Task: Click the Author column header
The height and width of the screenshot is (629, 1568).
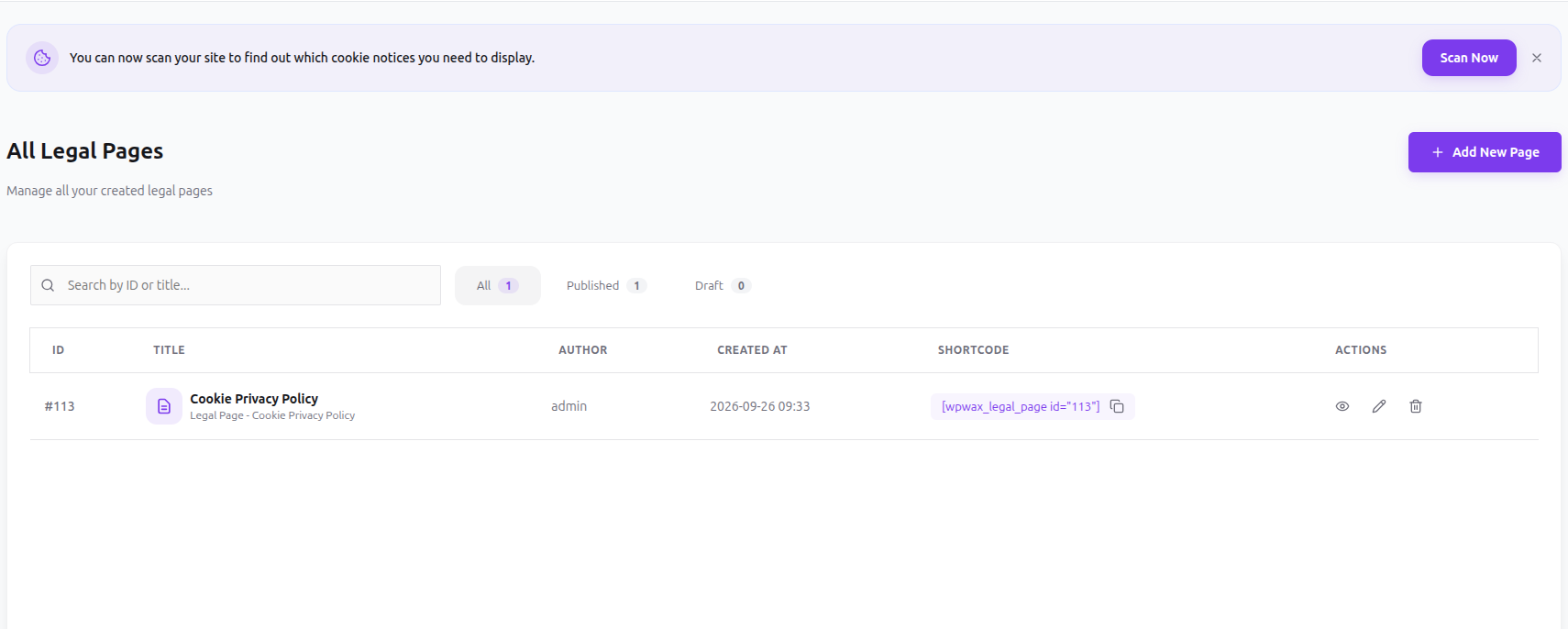Action: (x=583, y=350)
